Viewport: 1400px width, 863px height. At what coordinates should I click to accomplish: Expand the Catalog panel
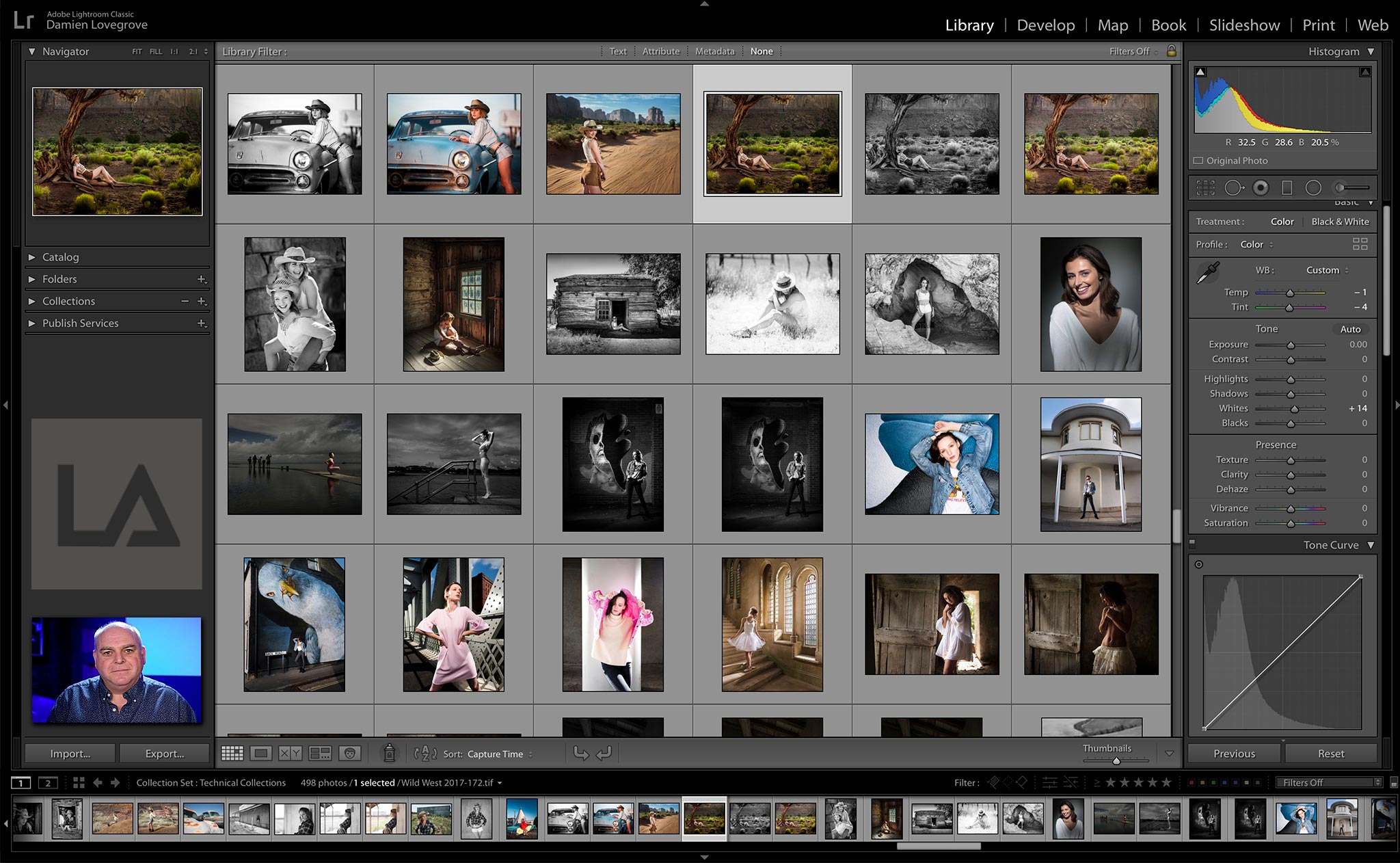pos(32,257)
